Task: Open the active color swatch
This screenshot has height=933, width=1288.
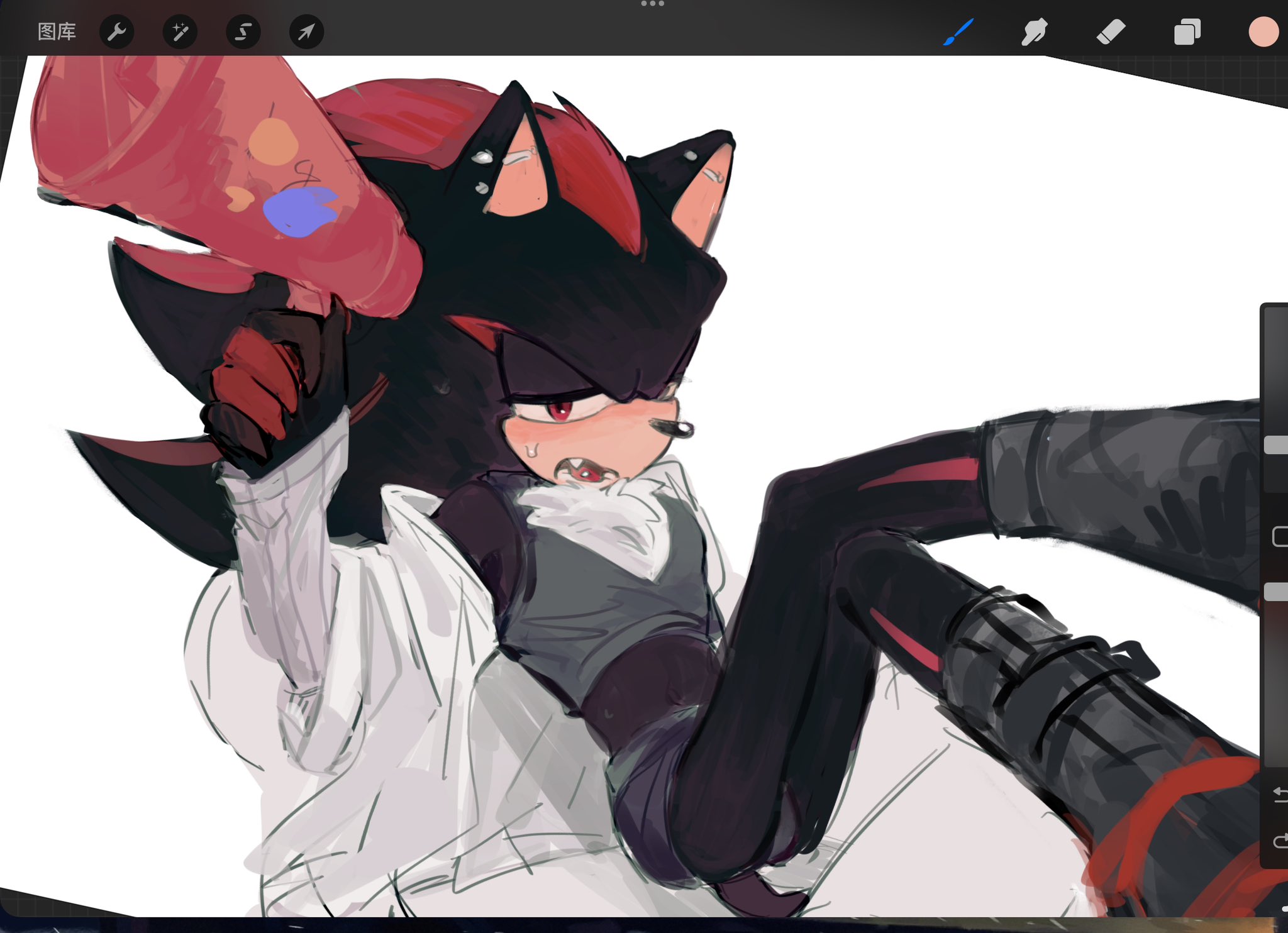Action: coord(1263,31)
